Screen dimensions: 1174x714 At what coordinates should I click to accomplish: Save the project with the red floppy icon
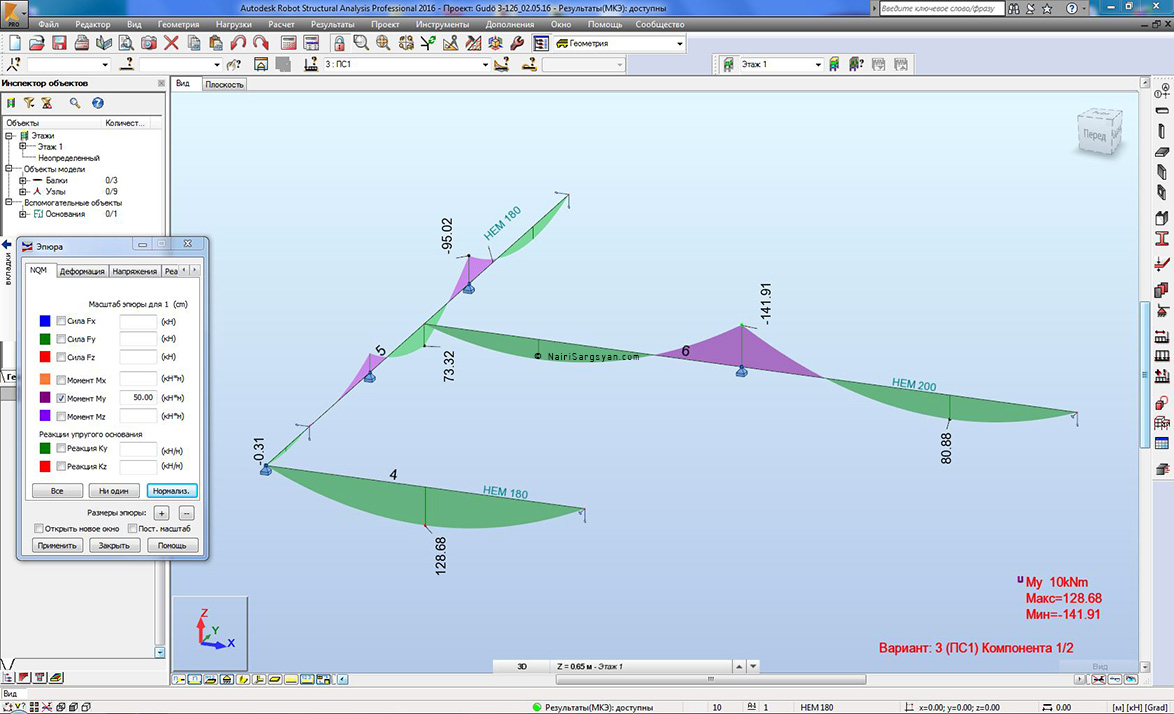coord(59,43)
